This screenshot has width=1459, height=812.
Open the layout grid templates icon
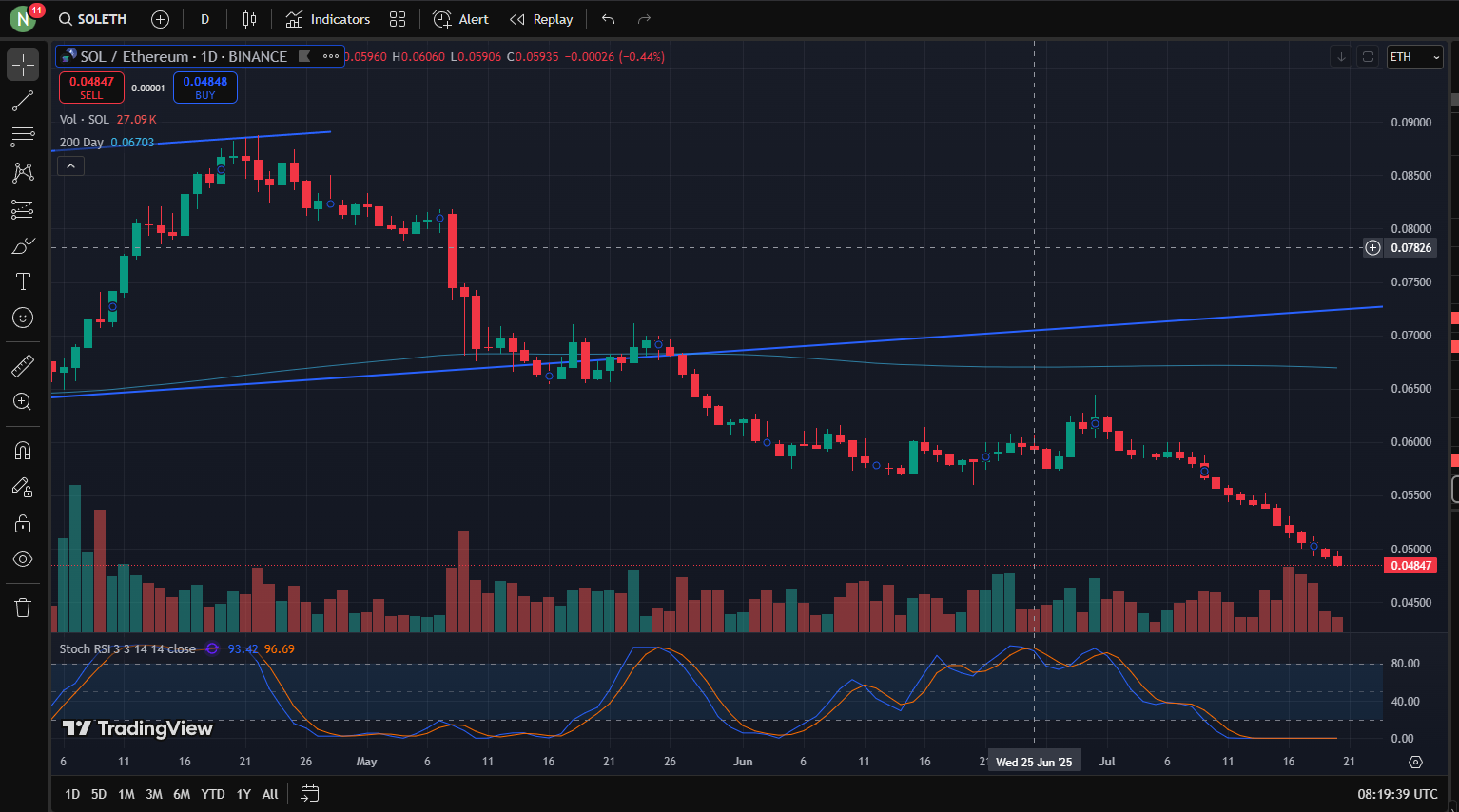(398, 19)
